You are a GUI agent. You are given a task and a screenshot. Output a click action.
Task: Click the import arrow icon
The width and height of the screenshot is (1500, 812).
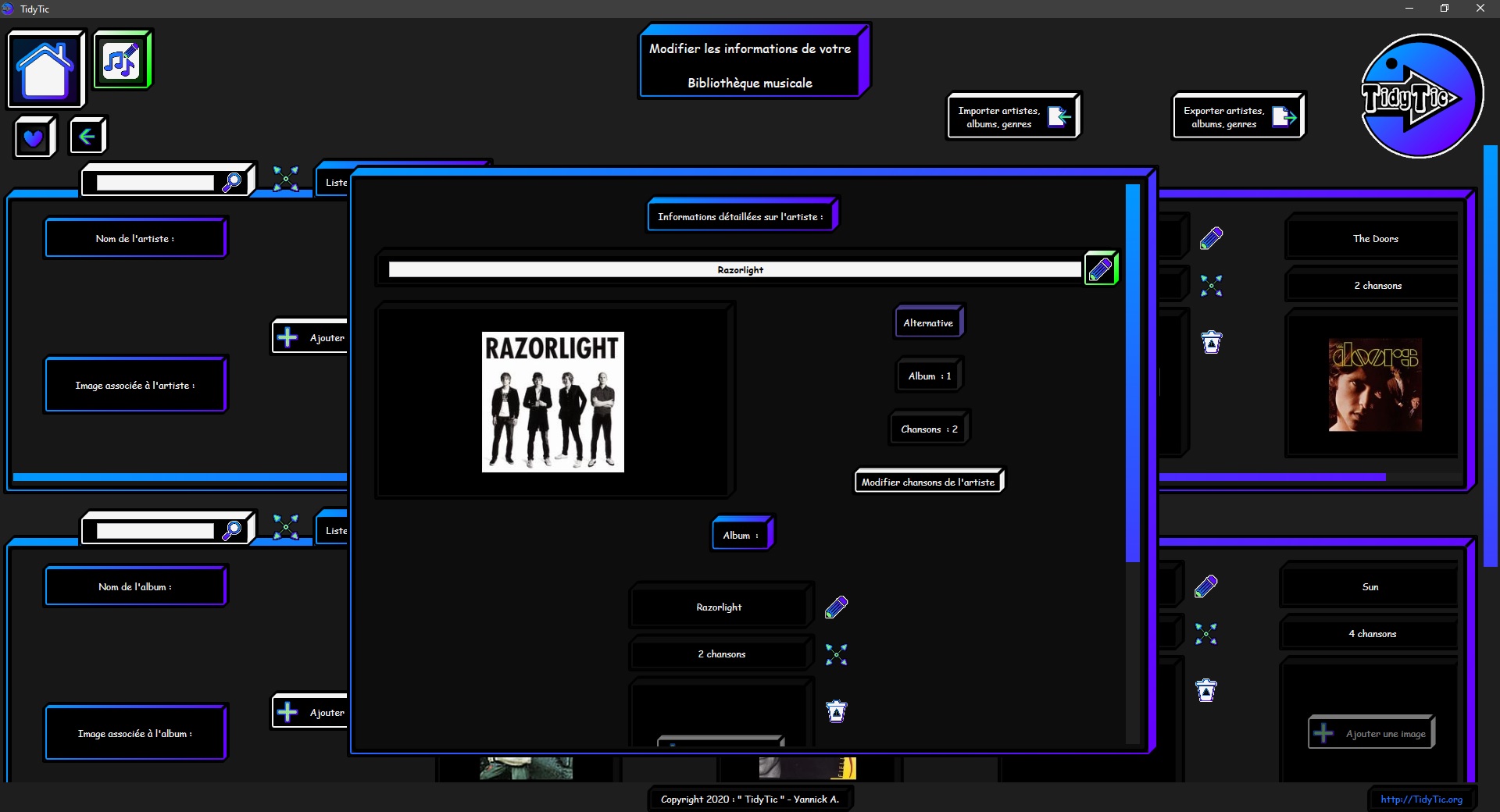pyautogui.click(x=1059, y=116)
